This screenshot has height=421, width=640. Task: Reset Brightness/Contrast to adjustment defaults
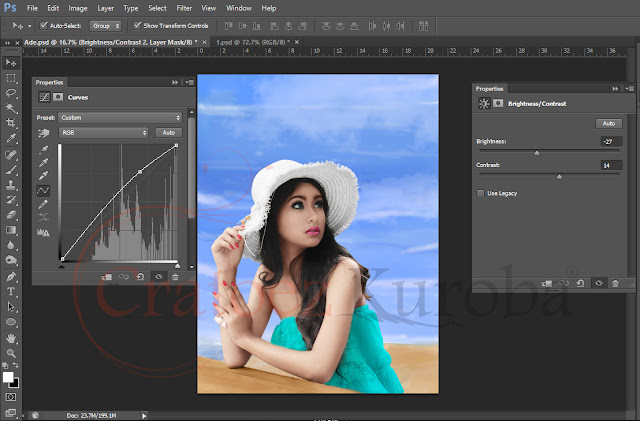point(581,284)
